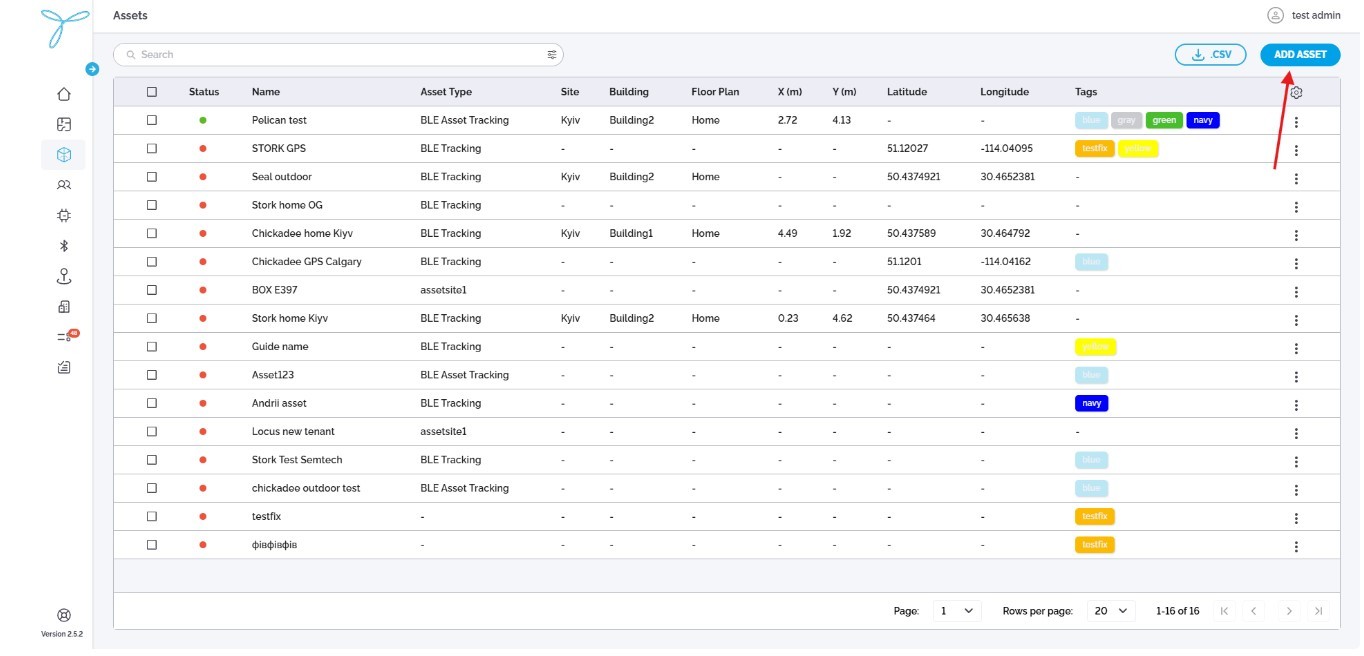Click the name cell "chickadee outdoor test"
1364x656 pixels.
pos(306,488)
